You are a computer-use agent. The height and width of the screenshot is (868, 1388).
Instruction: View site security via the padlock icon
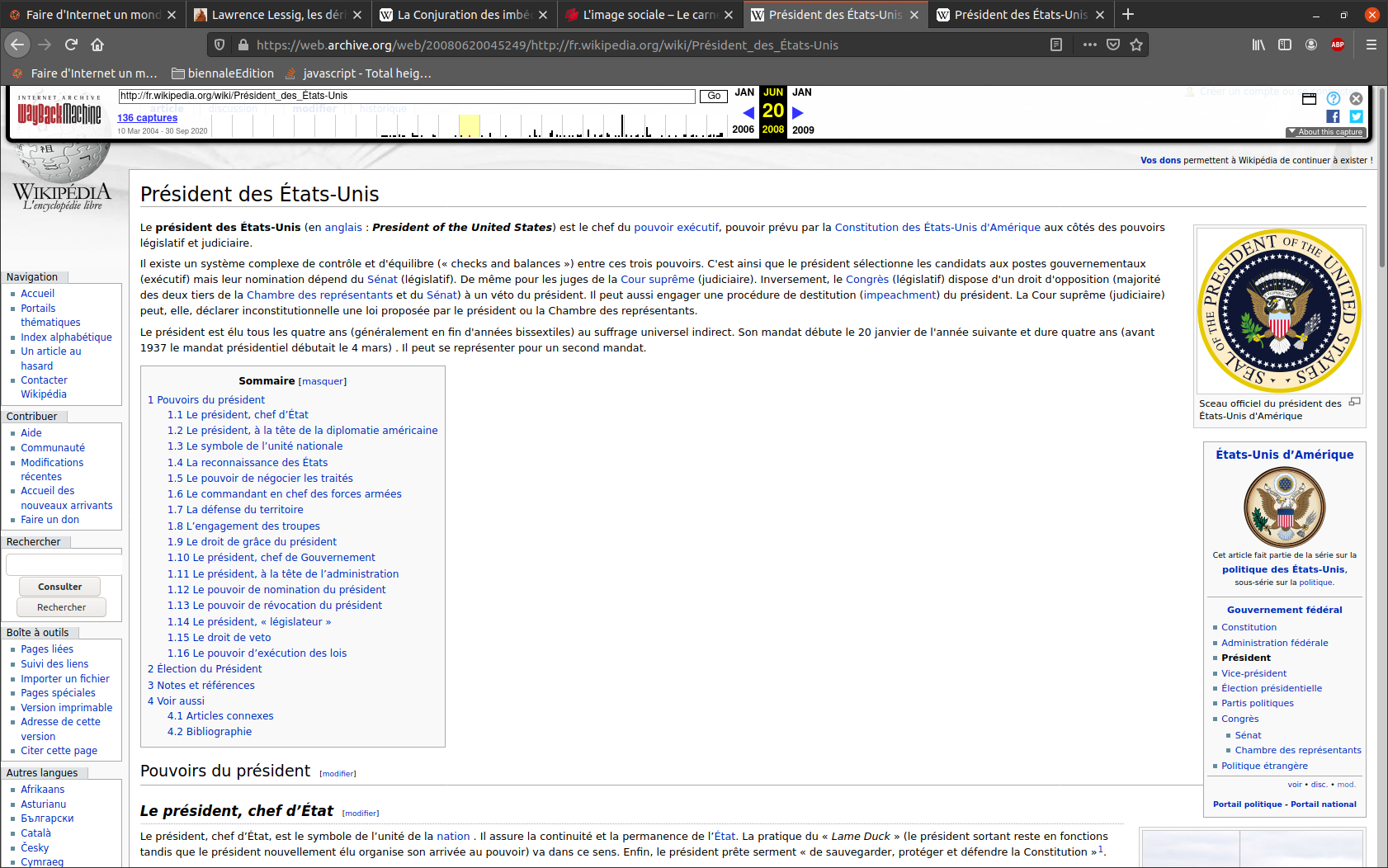(x=243, y=45)
